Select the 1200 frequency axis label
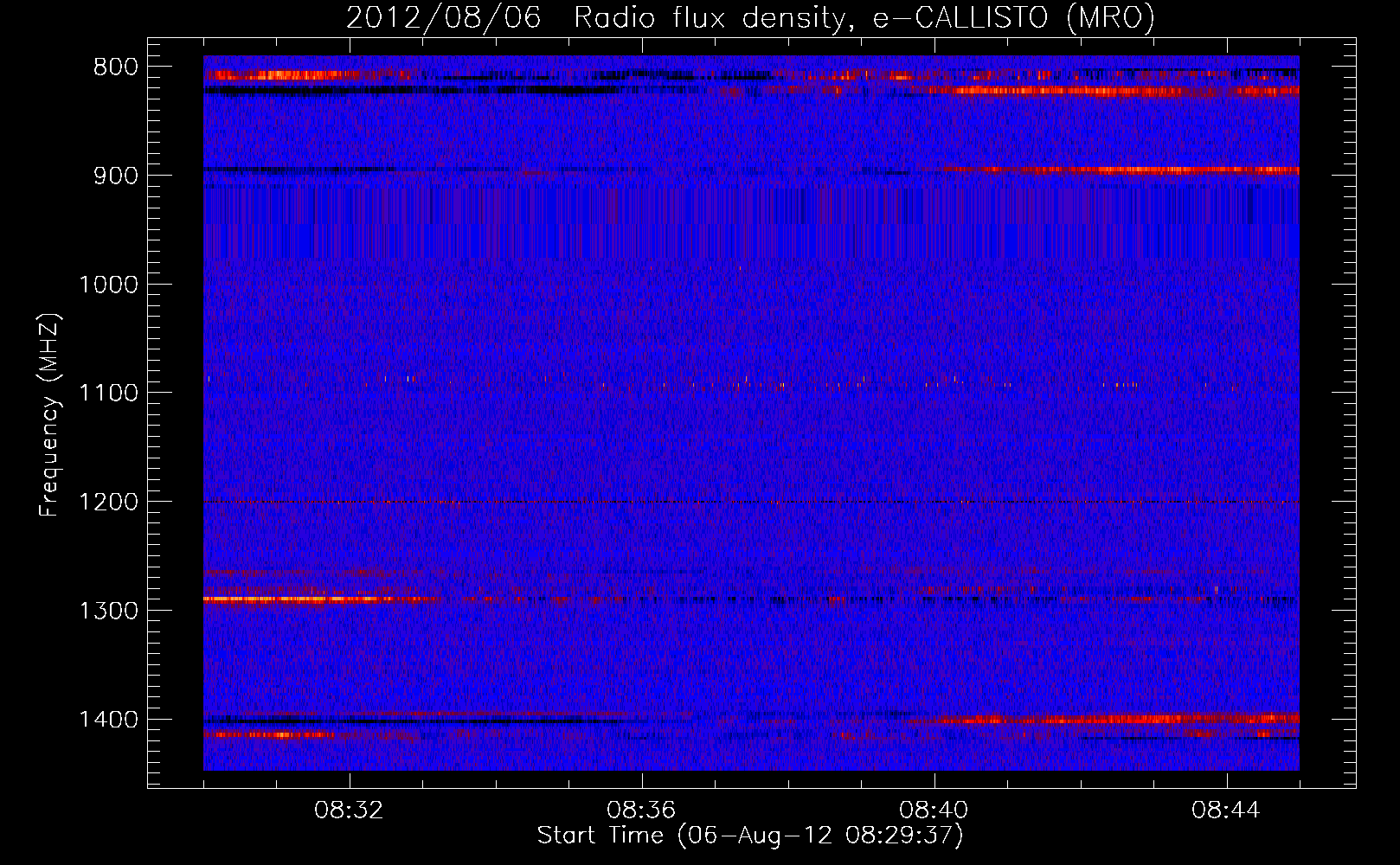Screen dimensions: 1400x865 [108, 502]
